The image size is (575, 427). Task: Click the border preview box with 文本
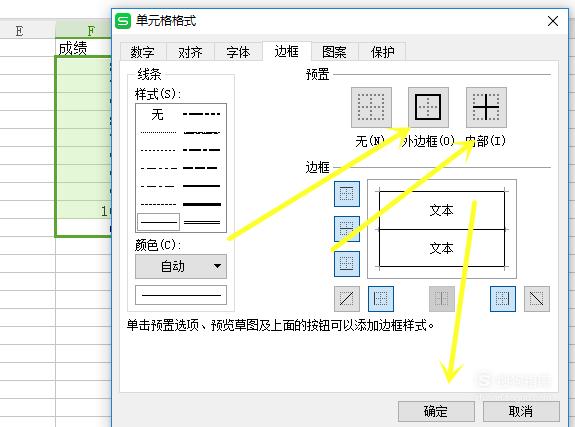442,229
